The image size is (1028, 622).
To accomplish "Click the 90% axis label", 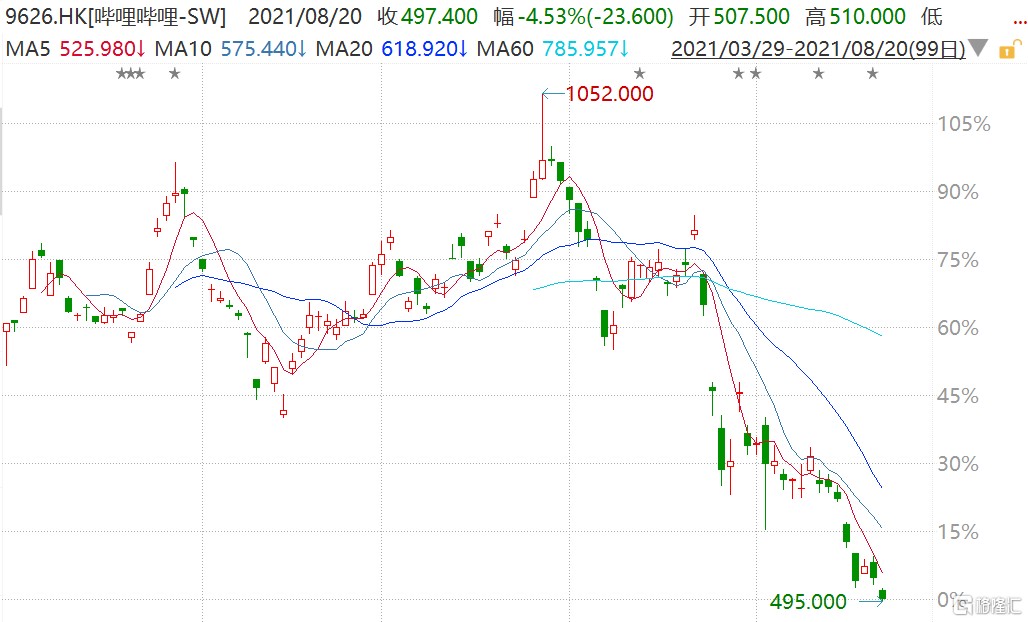I will tap(958, 192).
